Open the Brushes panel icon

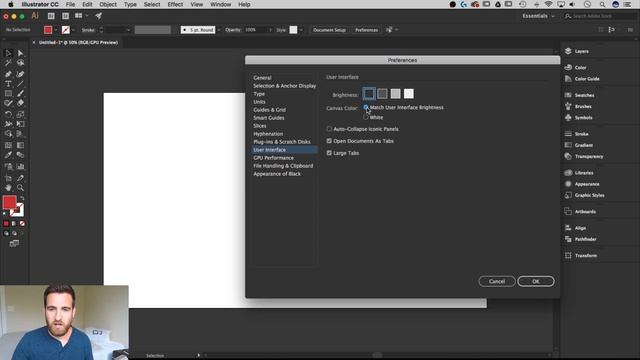568,106
